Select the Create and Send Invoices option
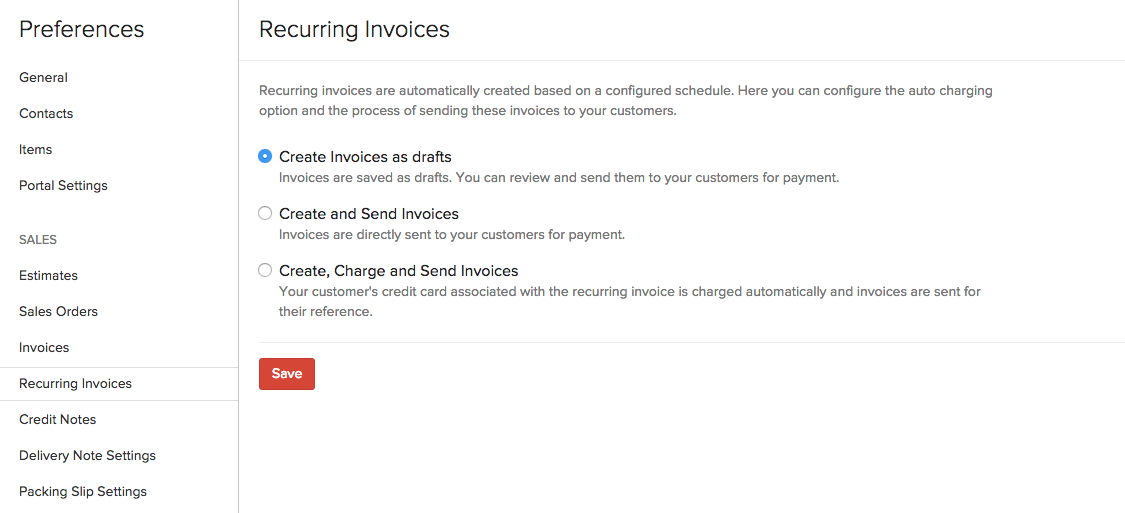Image resolution: width=1125 pixels, height=513 pixels. (265, 213)
